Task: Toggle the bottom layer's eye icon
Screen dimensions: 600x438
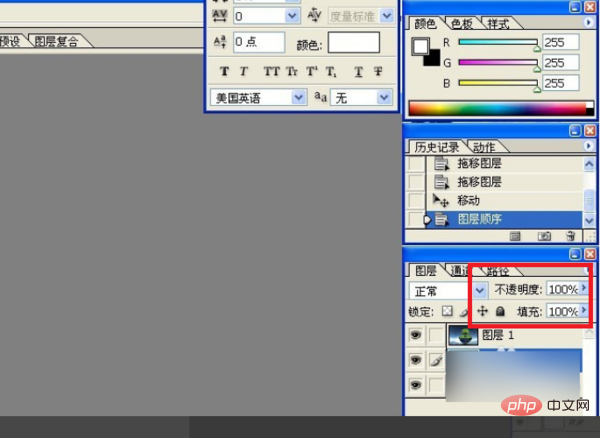Action: point(416,385)
